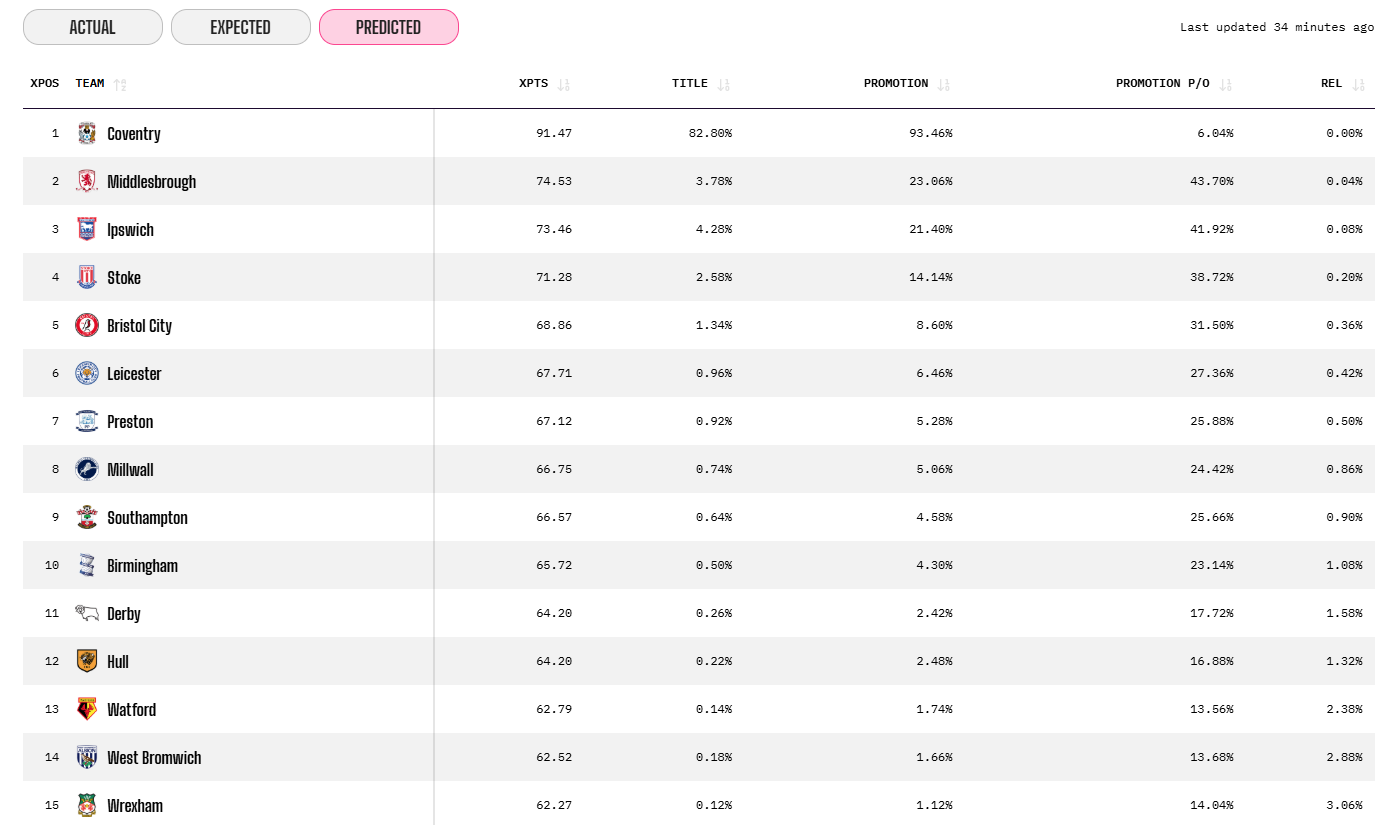Image resolution: width=1397 pixels, height=825 pixels.
Task: Click the Wrexham club crest icon
Action: click(87, 805)
